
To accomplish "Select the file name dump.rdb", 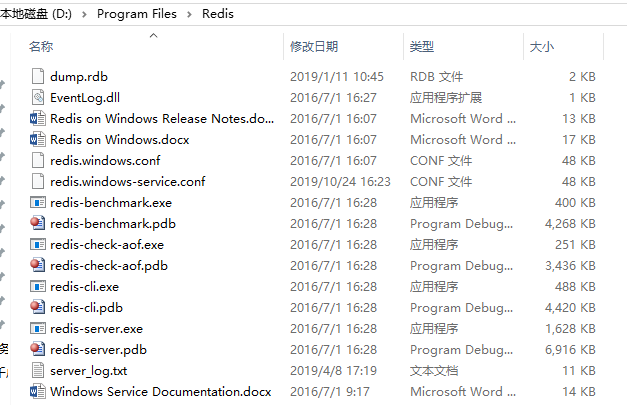I will [79, 77].
